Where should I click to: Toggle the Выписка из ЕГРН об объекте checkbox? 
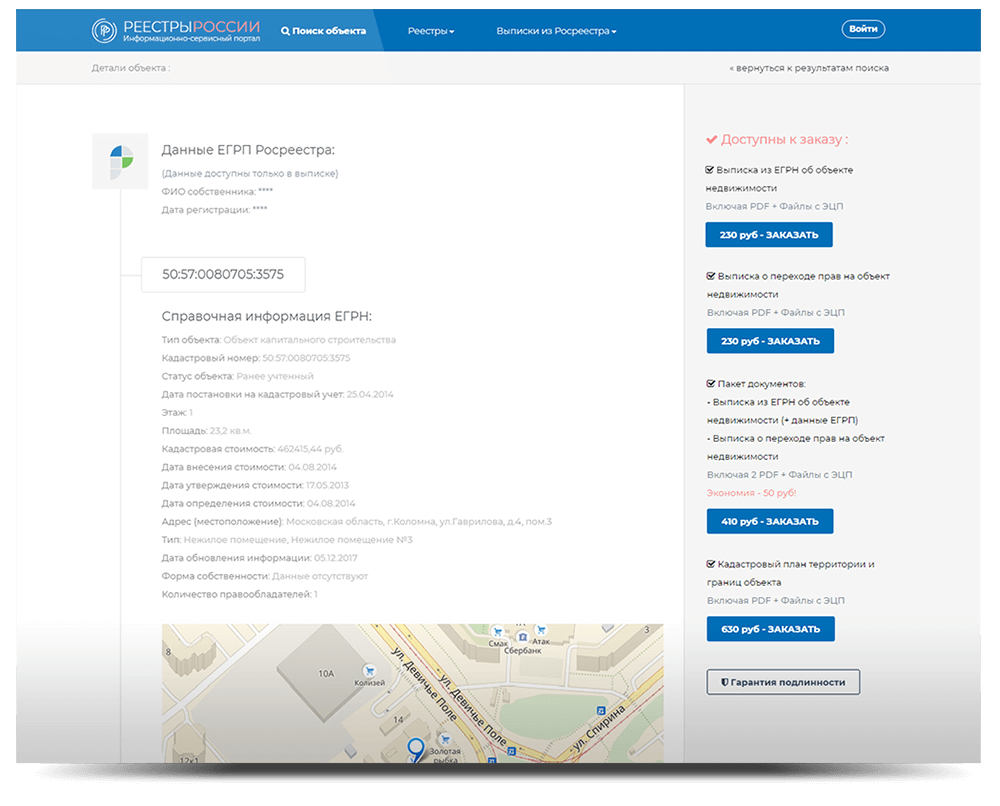click(711, 170)
